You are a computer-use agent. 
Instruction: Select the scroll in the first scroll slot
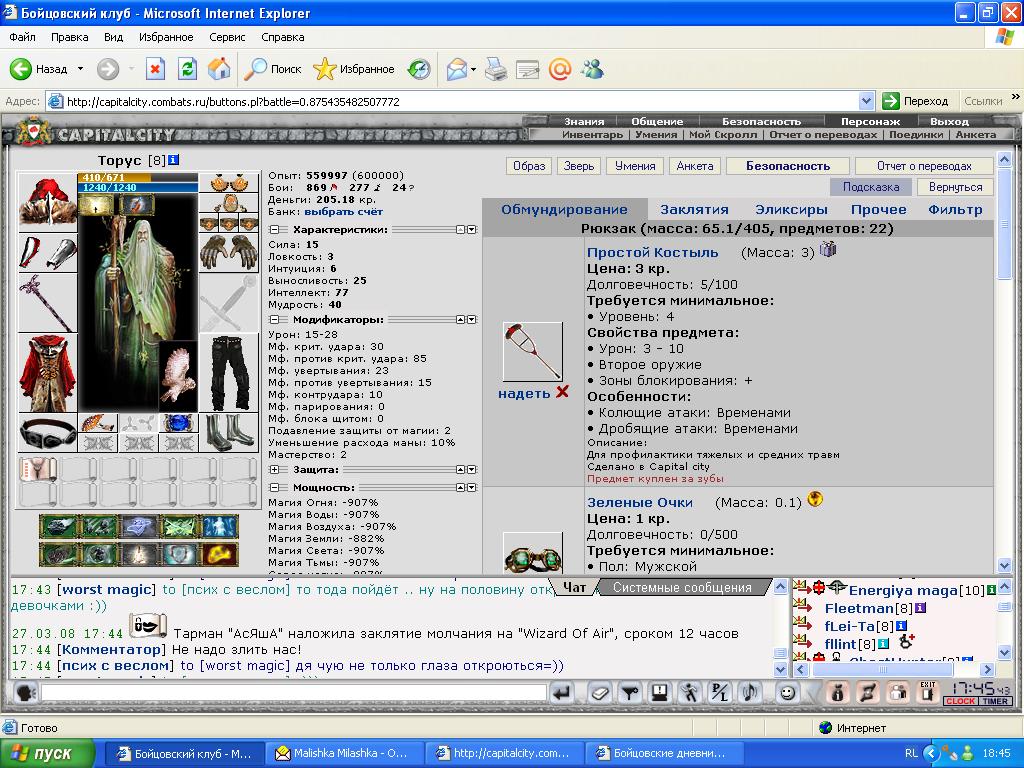coord(39,469)
